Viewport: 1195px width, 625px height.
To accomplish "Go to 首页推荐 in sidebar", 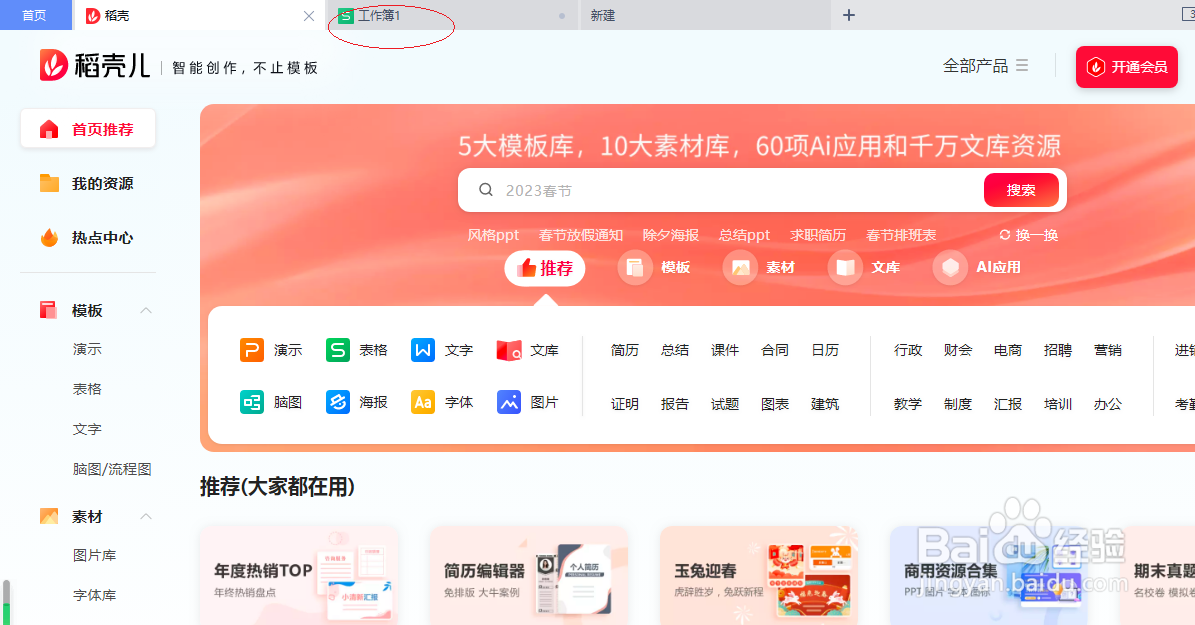I will click(x=88, y=129).
